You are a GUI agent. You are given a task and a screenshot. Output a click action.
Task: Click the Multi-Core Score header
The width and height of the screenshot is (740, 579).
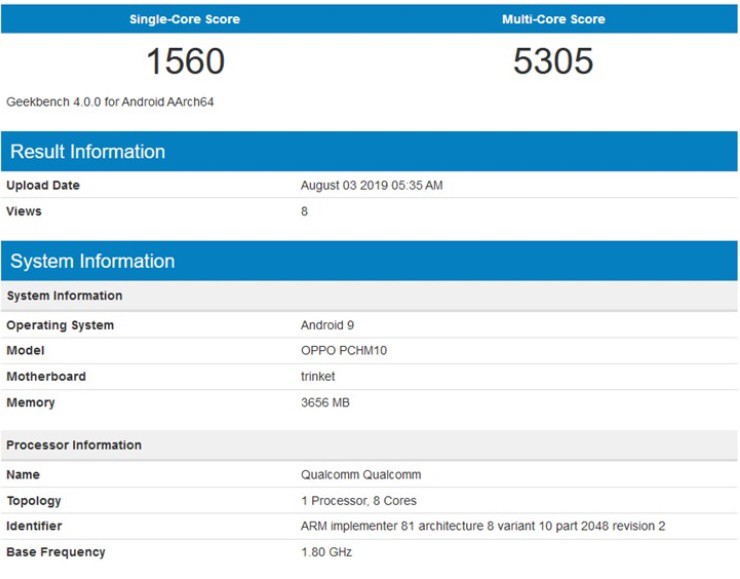pos(553,19)
